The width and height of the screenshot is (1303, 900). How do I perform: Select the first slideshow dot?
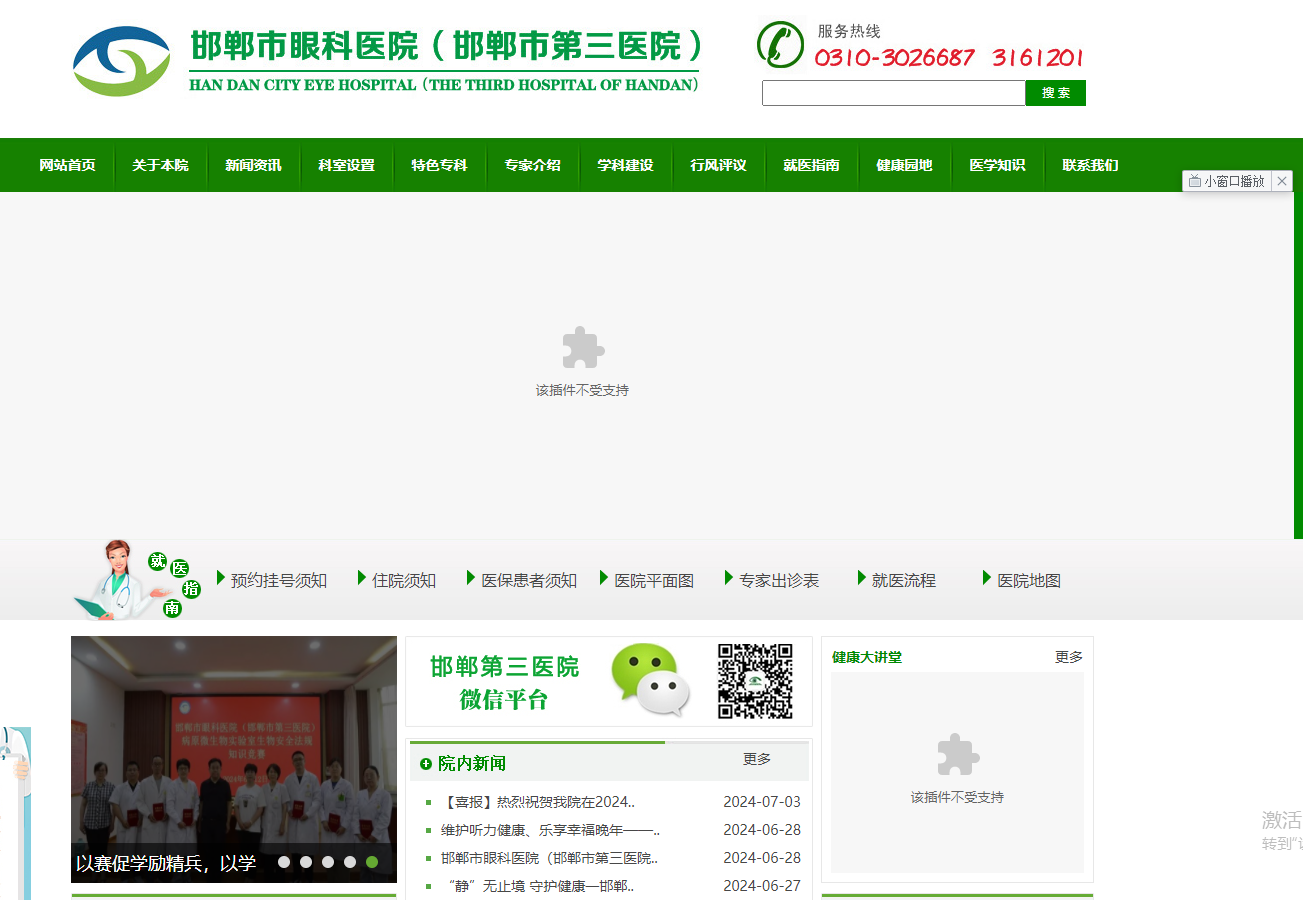[284, 862]
